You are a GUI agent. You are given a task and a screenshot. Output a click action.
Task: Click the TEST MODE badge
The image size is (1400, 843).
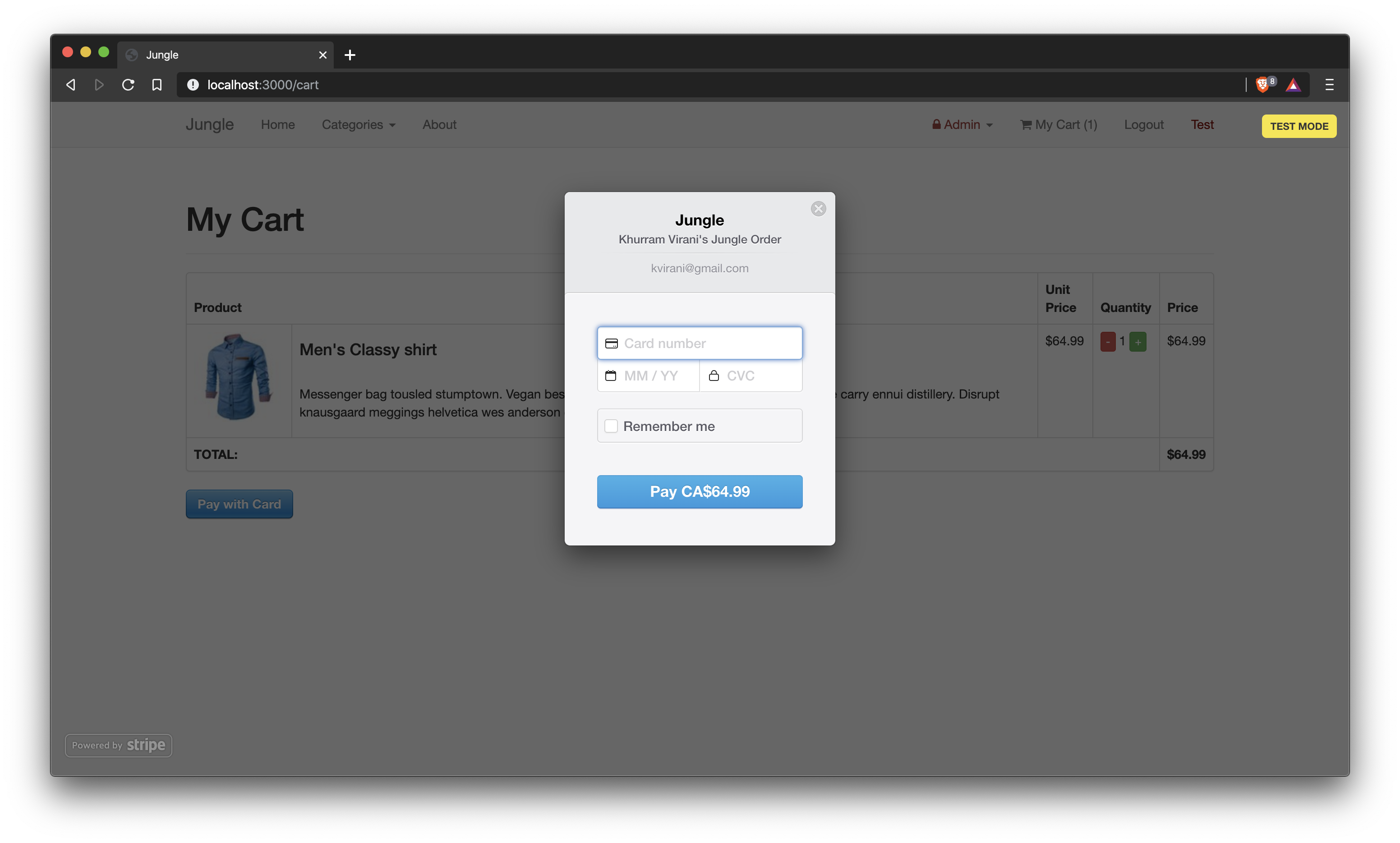(x=1299, y=126)
